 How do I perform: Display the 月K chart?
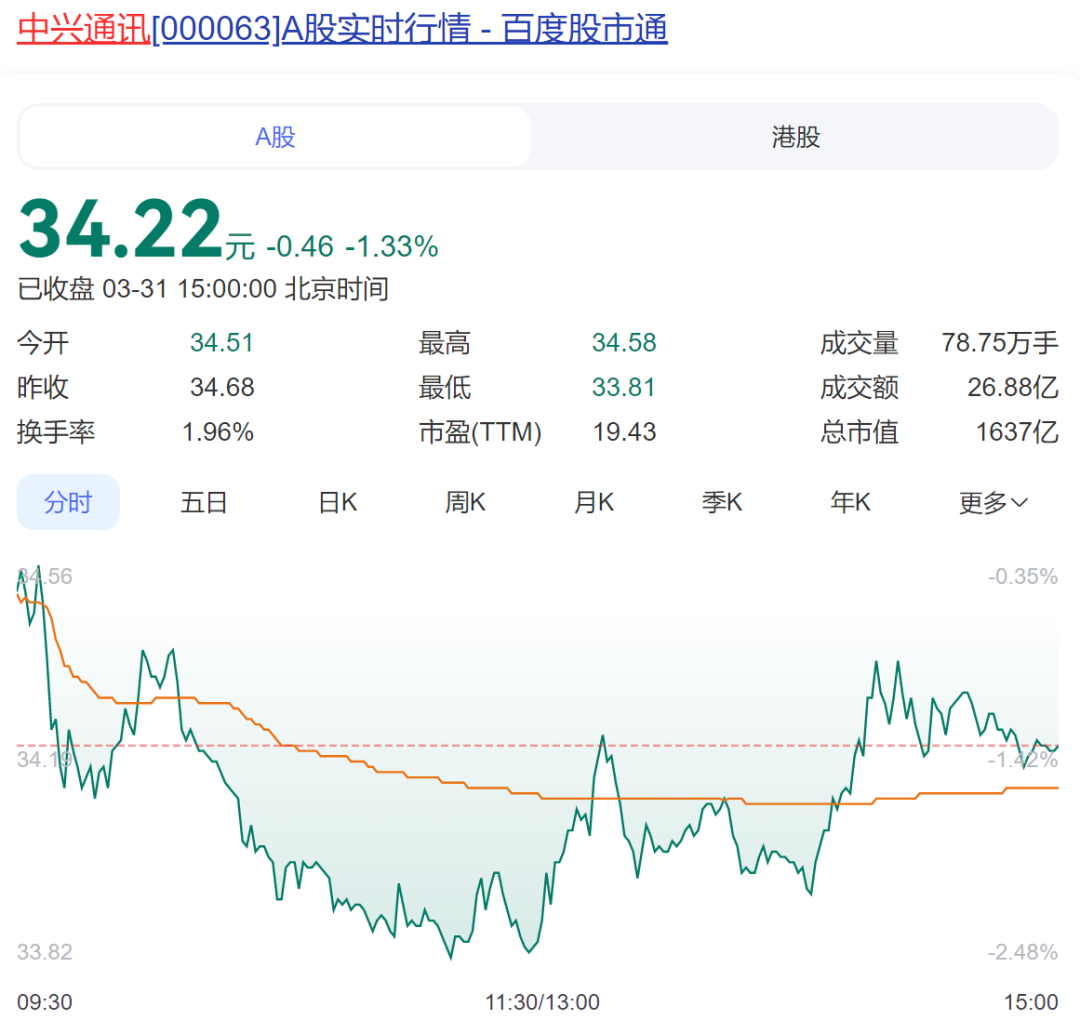[593, 502]
